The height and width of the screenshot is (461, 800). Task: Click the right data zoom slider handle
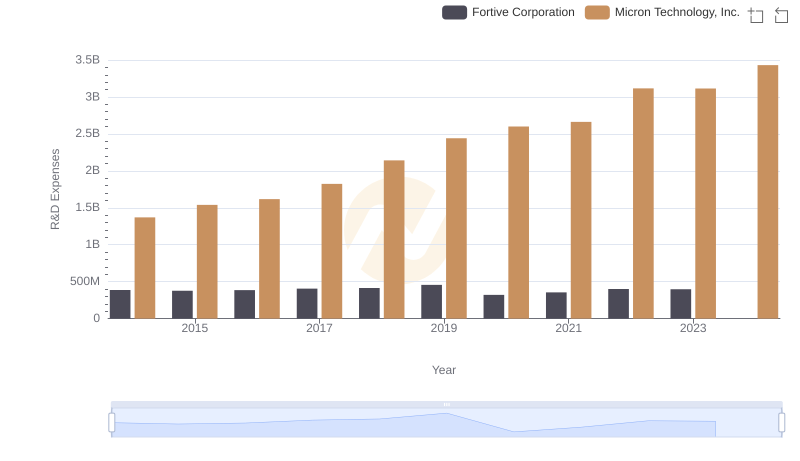[x=781, y=423]
